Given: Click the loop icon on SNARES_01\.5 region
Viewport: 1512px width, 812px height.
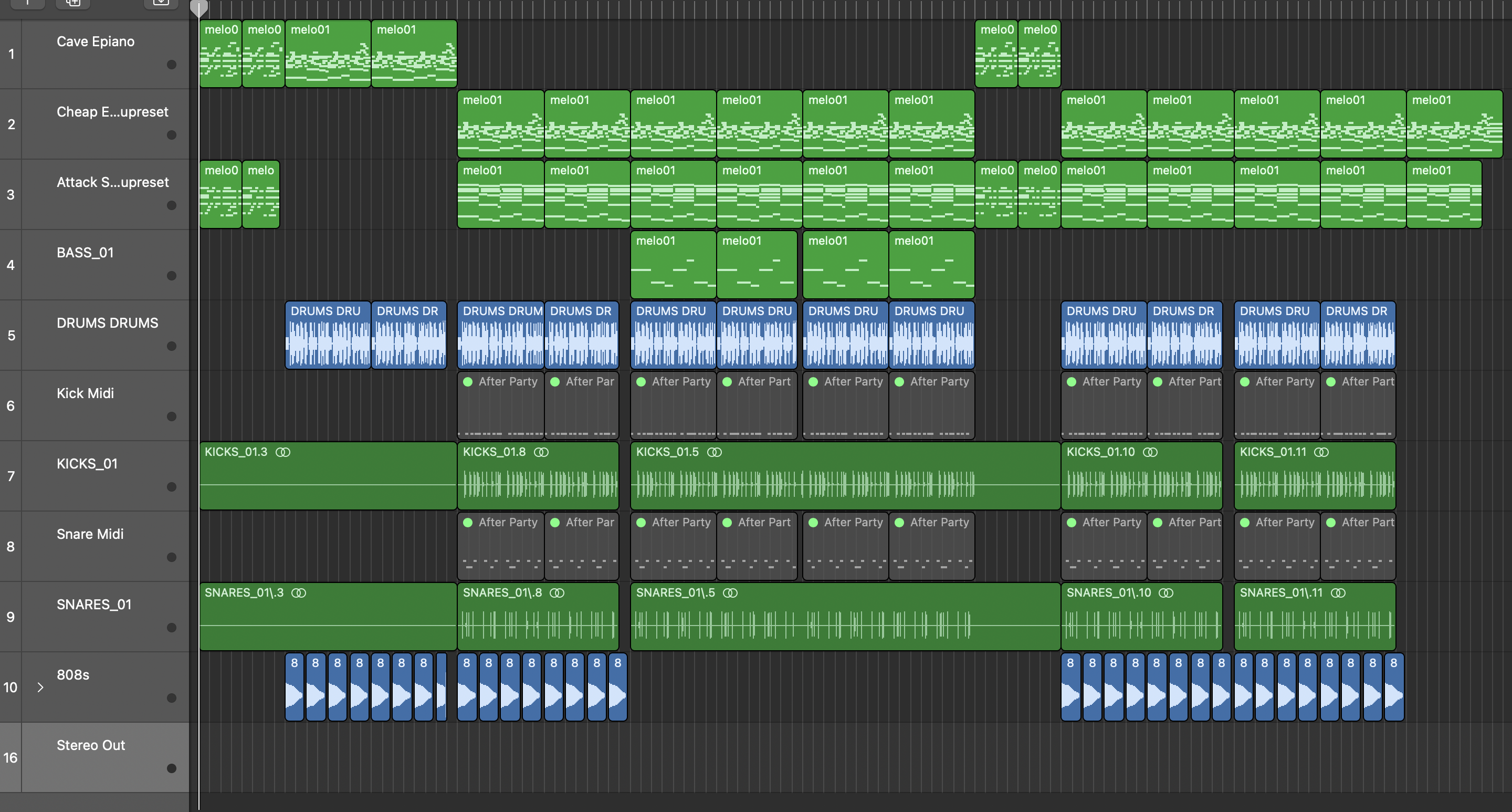Looking at the screenshot, I should click(x=730, y=593).
